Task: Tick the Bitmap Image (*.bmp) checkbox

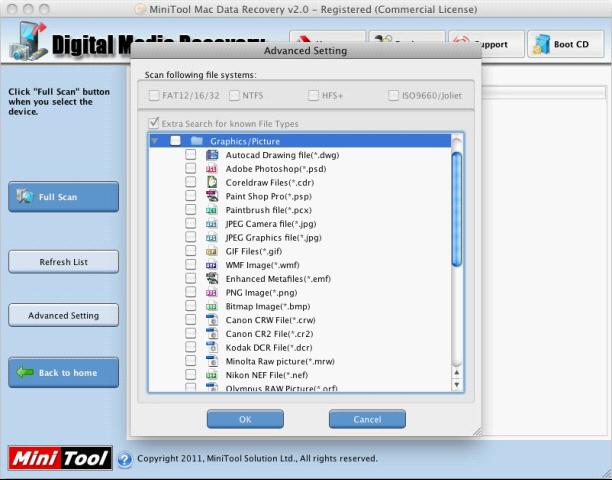Action: pyautogui.click(x=190, y=306)
